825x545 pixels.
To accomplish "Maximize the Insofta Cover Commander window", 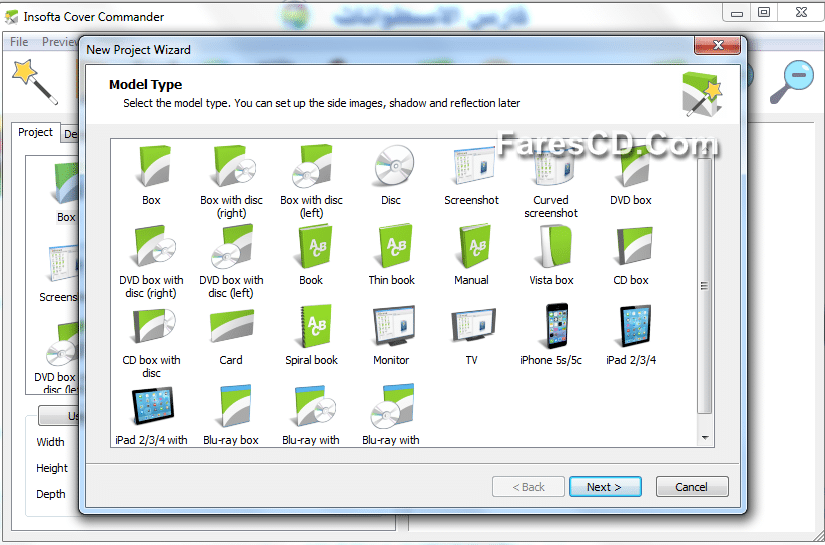I will [764, 12].
